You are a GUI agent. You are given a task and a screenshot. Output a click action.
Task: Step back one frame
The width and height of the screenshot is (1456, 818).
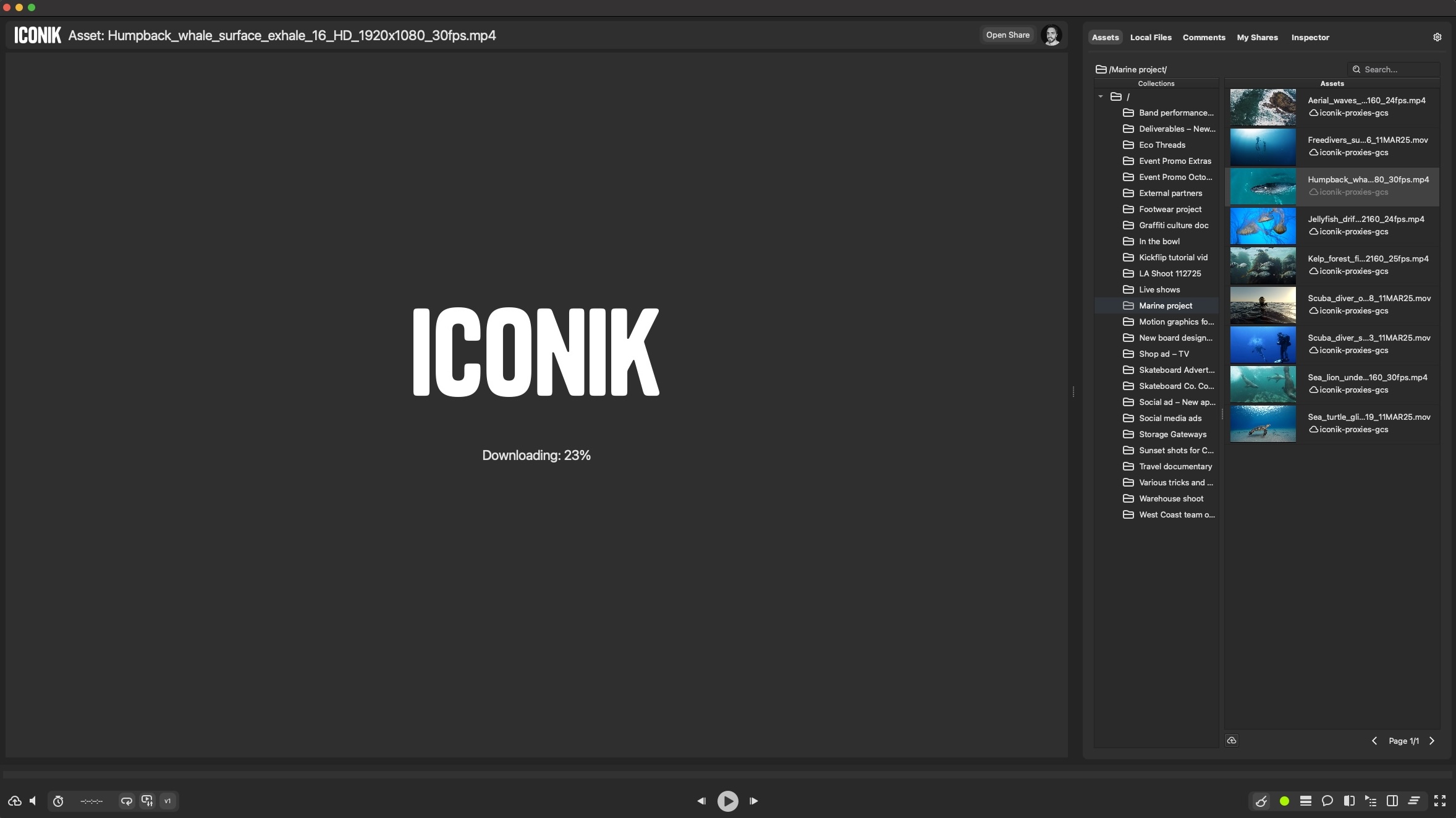(701, 801)
